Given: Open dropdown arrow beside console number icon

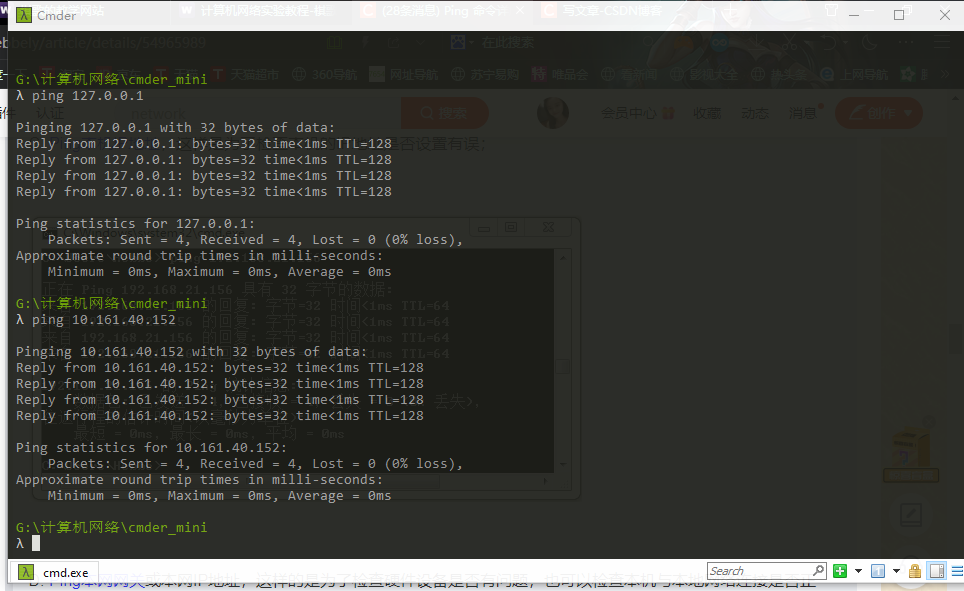Looking at the screenshot, I should tap(896, 571).
